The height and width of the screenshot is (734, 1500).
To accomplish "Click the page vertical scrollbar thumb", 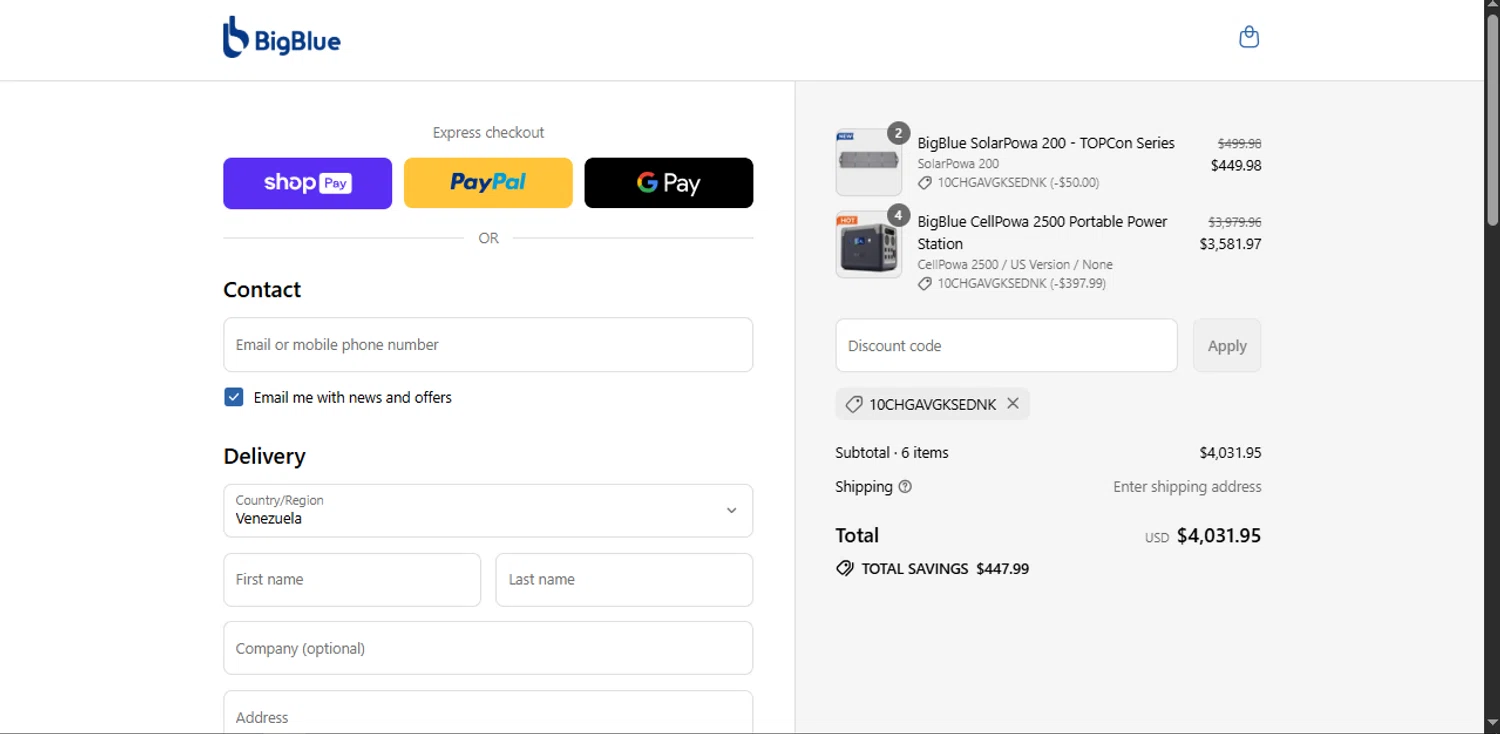I will coord(1492,120).
